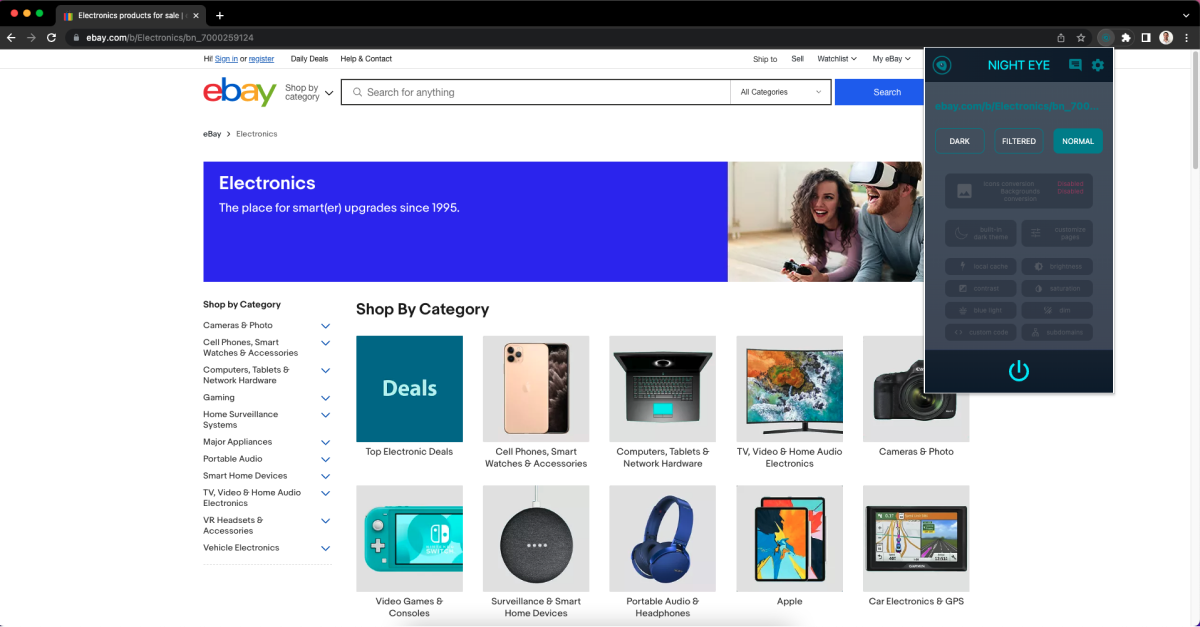Expand Gaming category in sidebar
Image resolution: width=1200 pixels, height=627 pixels.
click(x=325, y=398)
